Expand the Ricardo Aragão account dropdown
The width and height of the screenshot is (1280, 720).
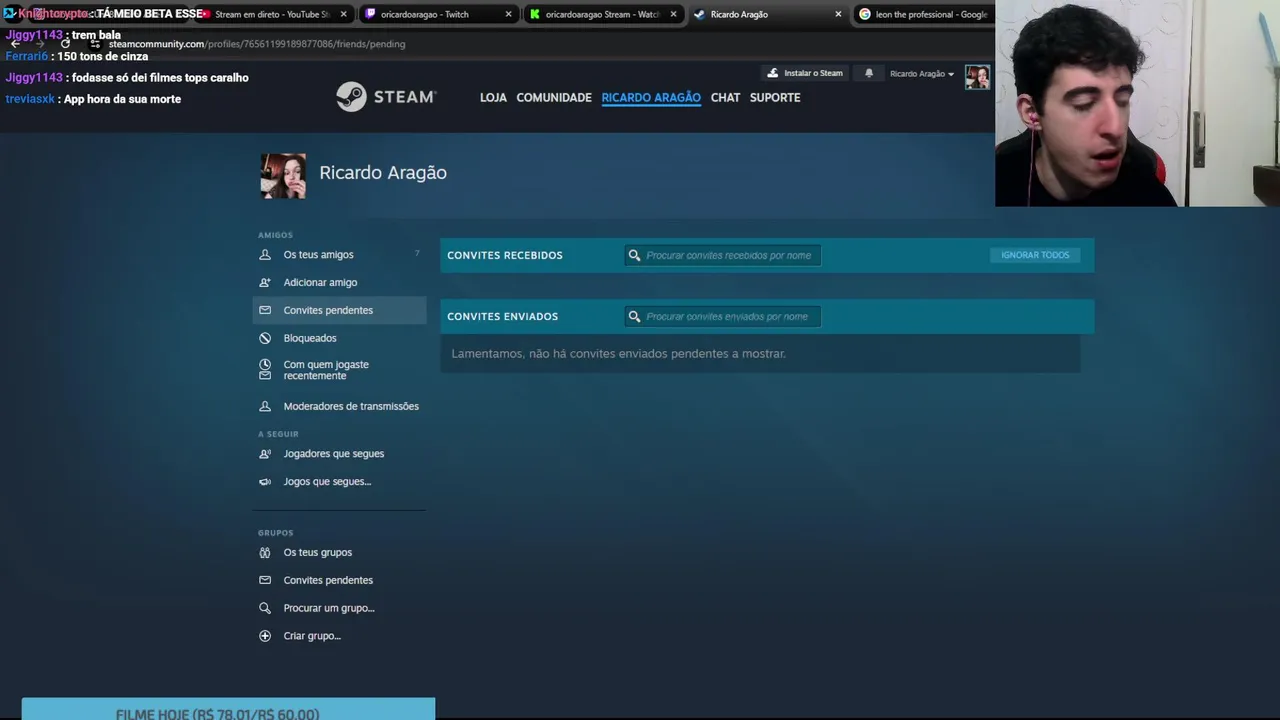coord(922,74)
